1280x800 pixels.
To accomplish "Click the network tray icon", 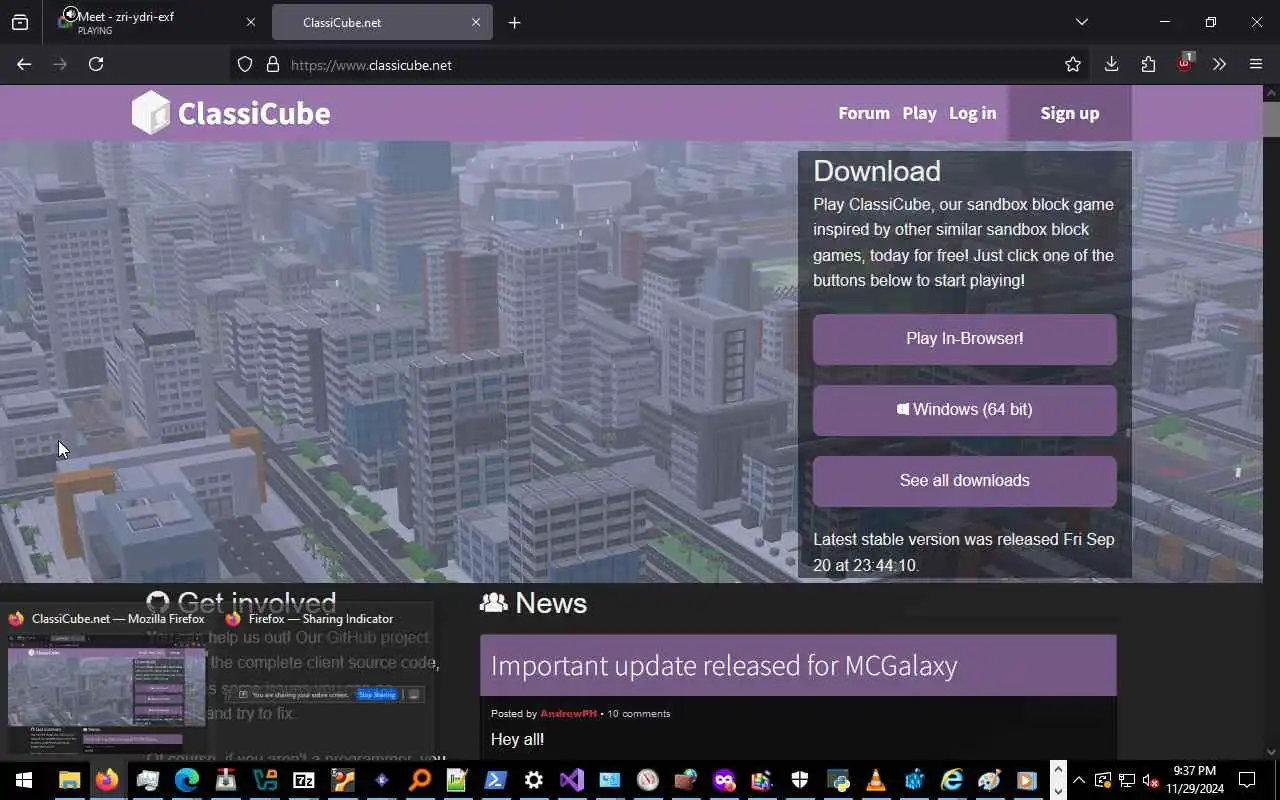I will tap(1127, 780).
